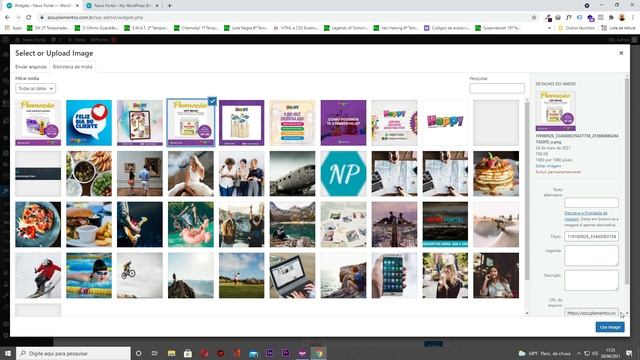640x360 pixels.
Task: Open the Chrome icon on taskbar
Action: click(x=318, y=353)
